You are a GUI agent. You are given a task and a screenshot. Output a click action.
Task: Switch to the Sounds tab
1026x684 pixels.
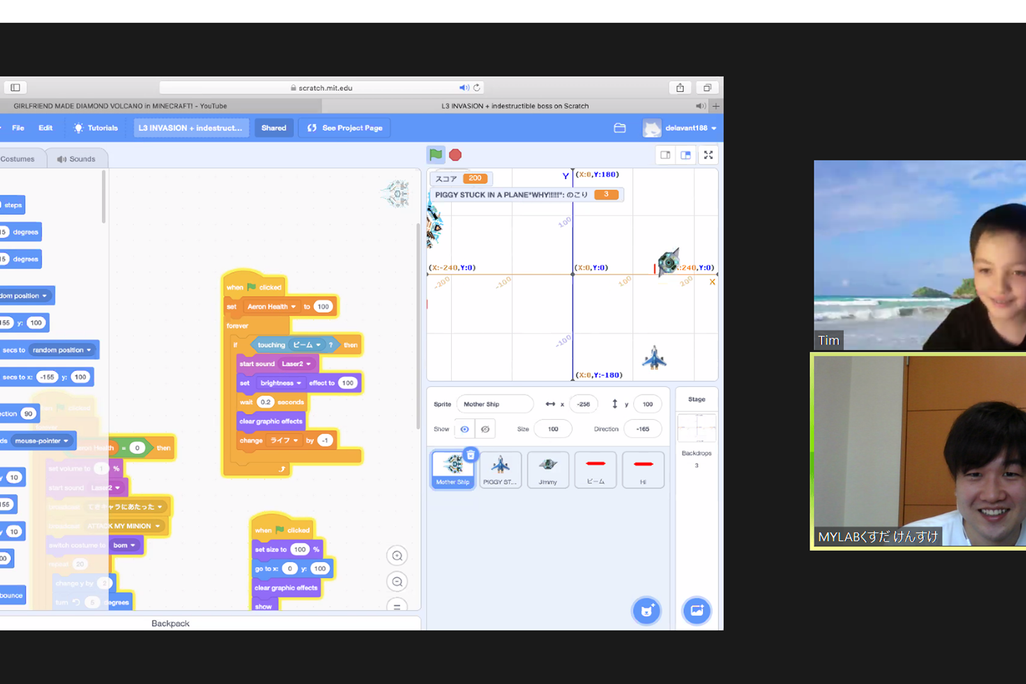pos(77,159)
